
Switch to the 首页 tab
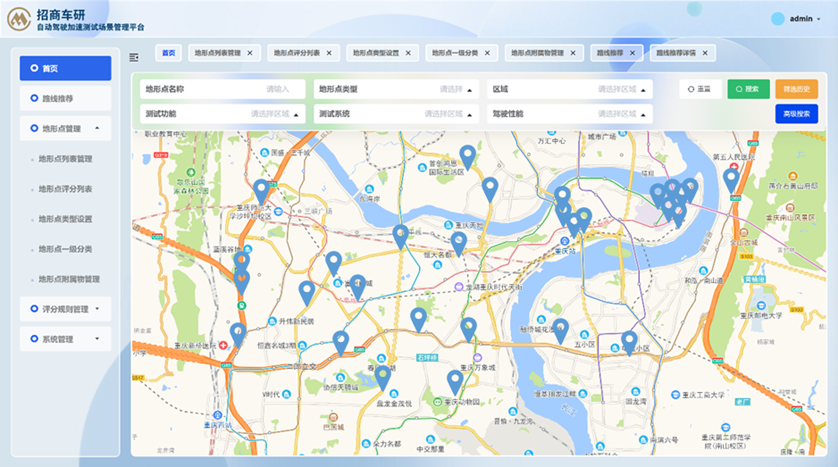click(168, 53)
